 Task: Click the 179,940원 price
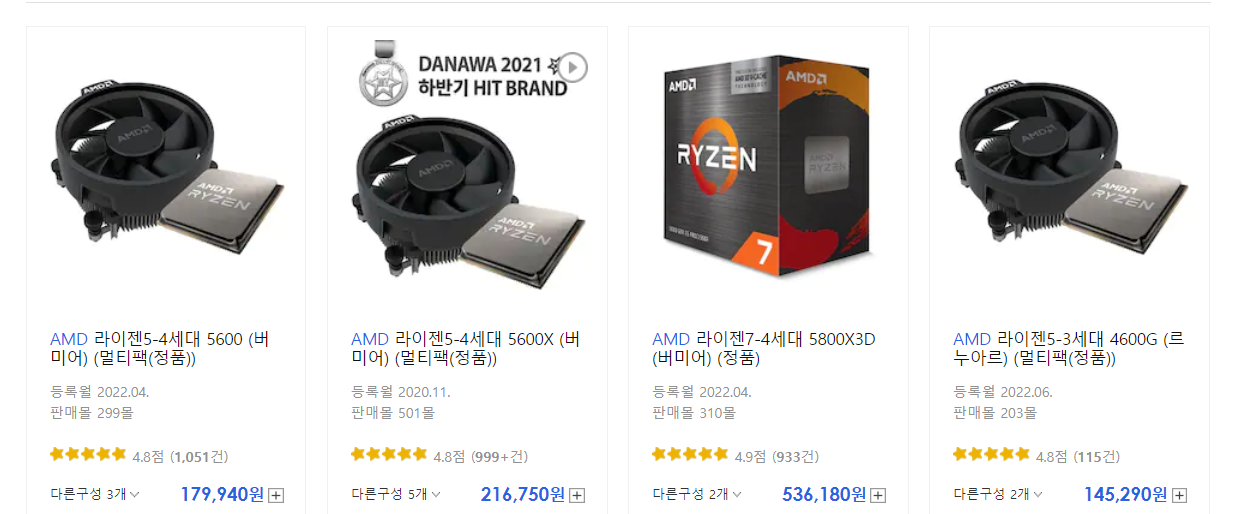(x=222, y=494)
